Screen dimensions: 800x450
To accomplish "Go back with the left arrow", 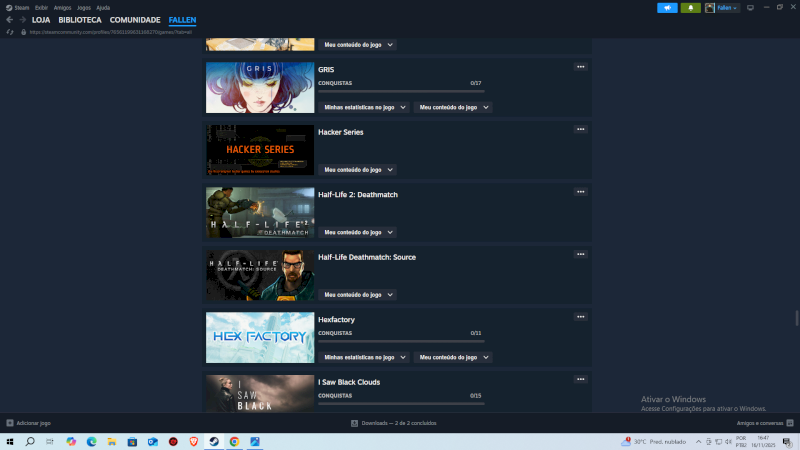I will pyautogui.click(x=10, y=20).
